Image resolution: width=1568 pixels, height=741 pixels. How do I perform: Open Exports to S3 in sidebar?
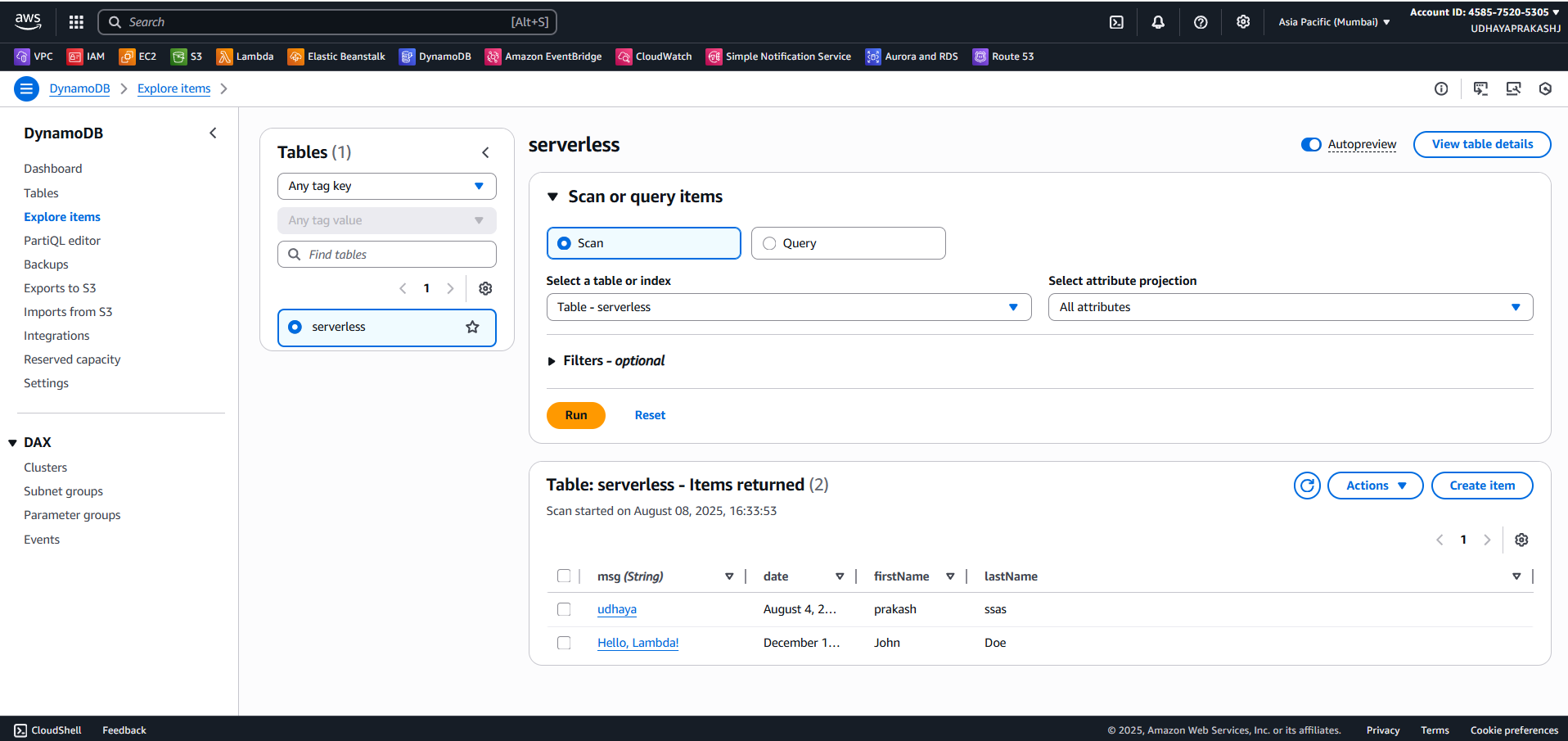click(x=60, y=288)
